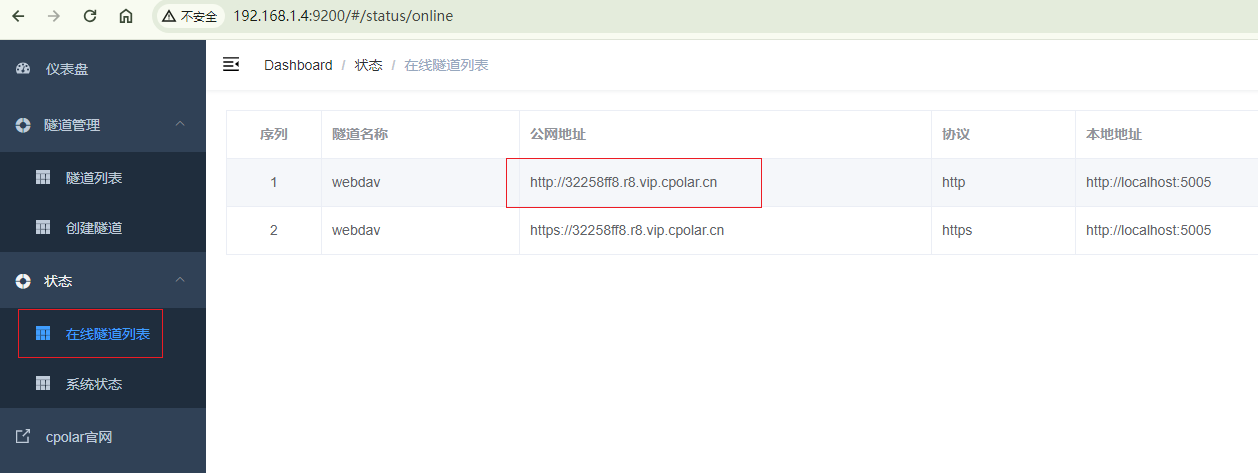Image resolution: width=1258 pixels, height=473 pixels.
Task: Click sequence number 2 cell
Action: [x=274, y=230]
